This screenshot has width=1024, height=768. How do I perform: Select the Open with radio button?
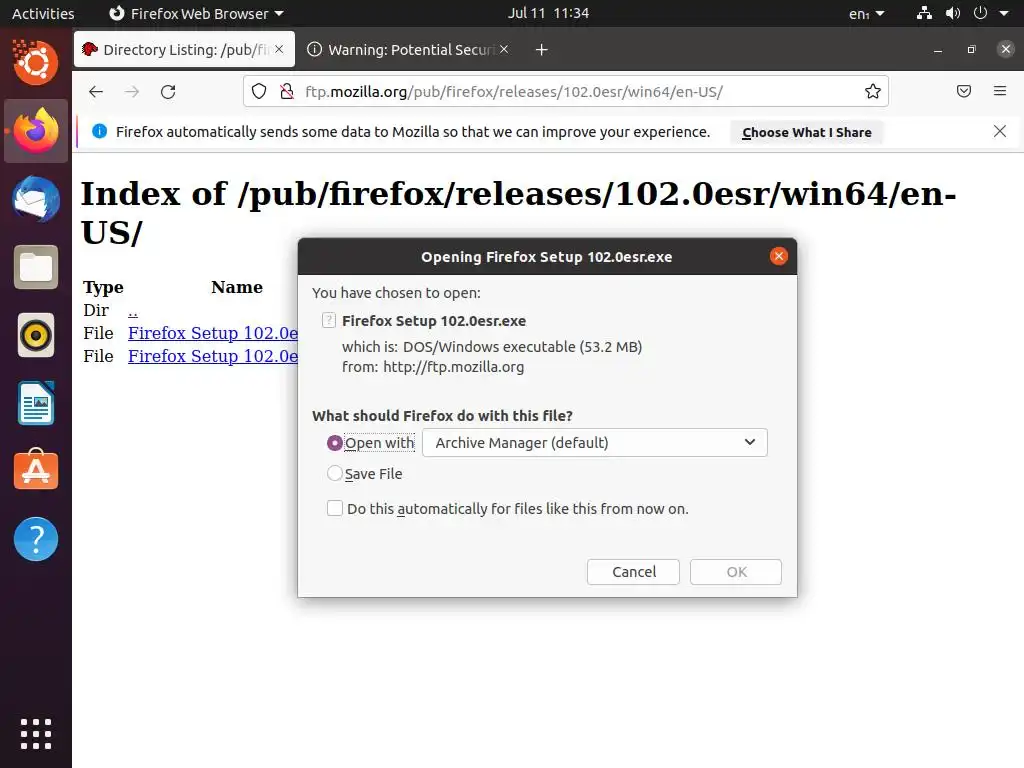[x=334, y=443]
